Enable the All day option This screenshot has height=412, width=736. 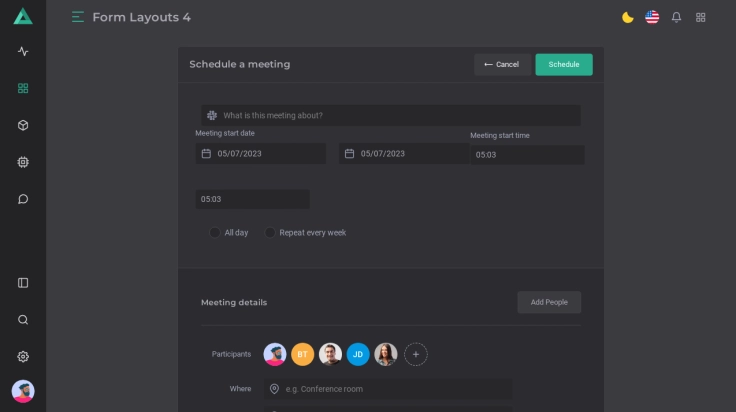215,233
